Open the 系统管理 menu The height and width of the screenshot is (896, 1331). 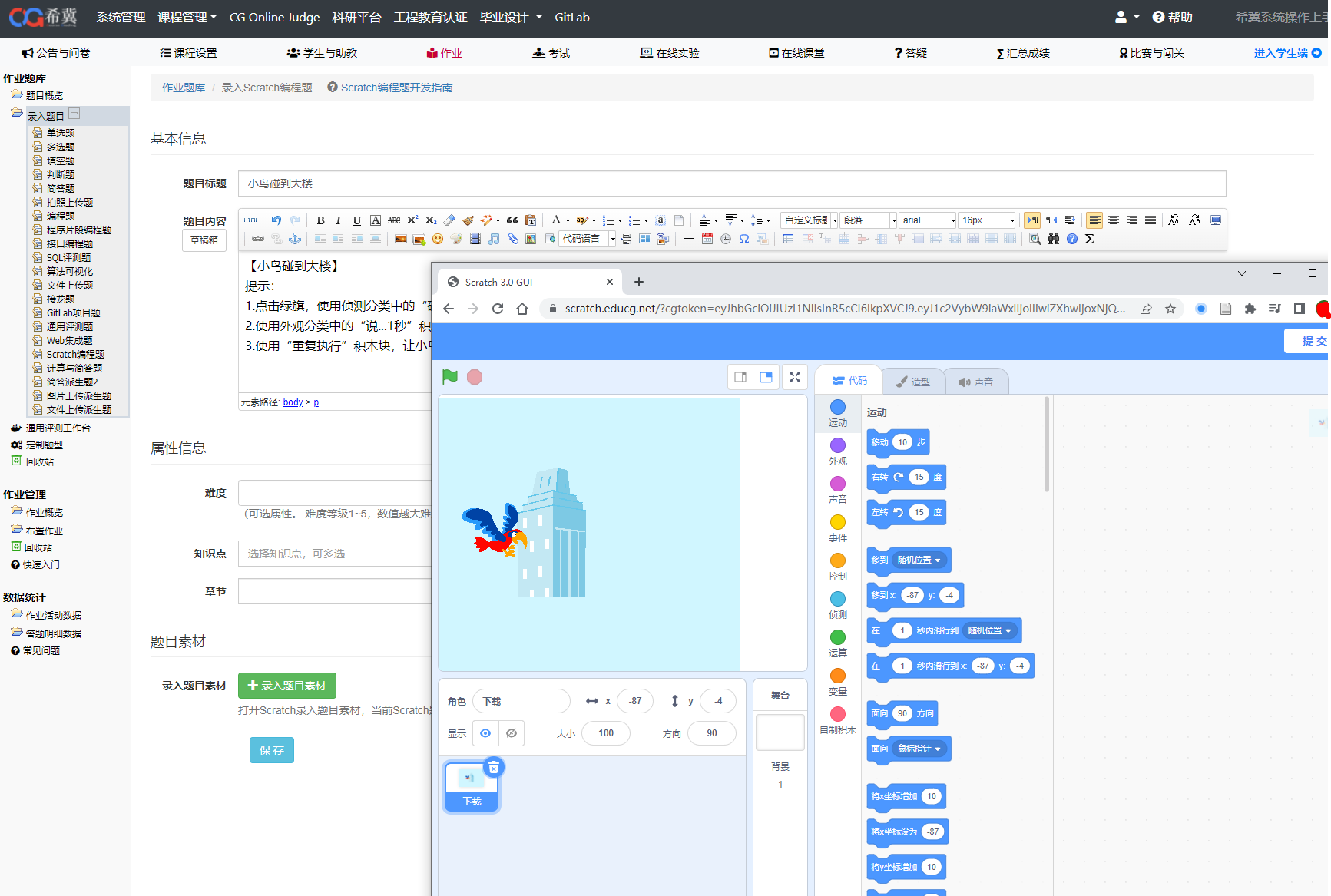point(121,17)
